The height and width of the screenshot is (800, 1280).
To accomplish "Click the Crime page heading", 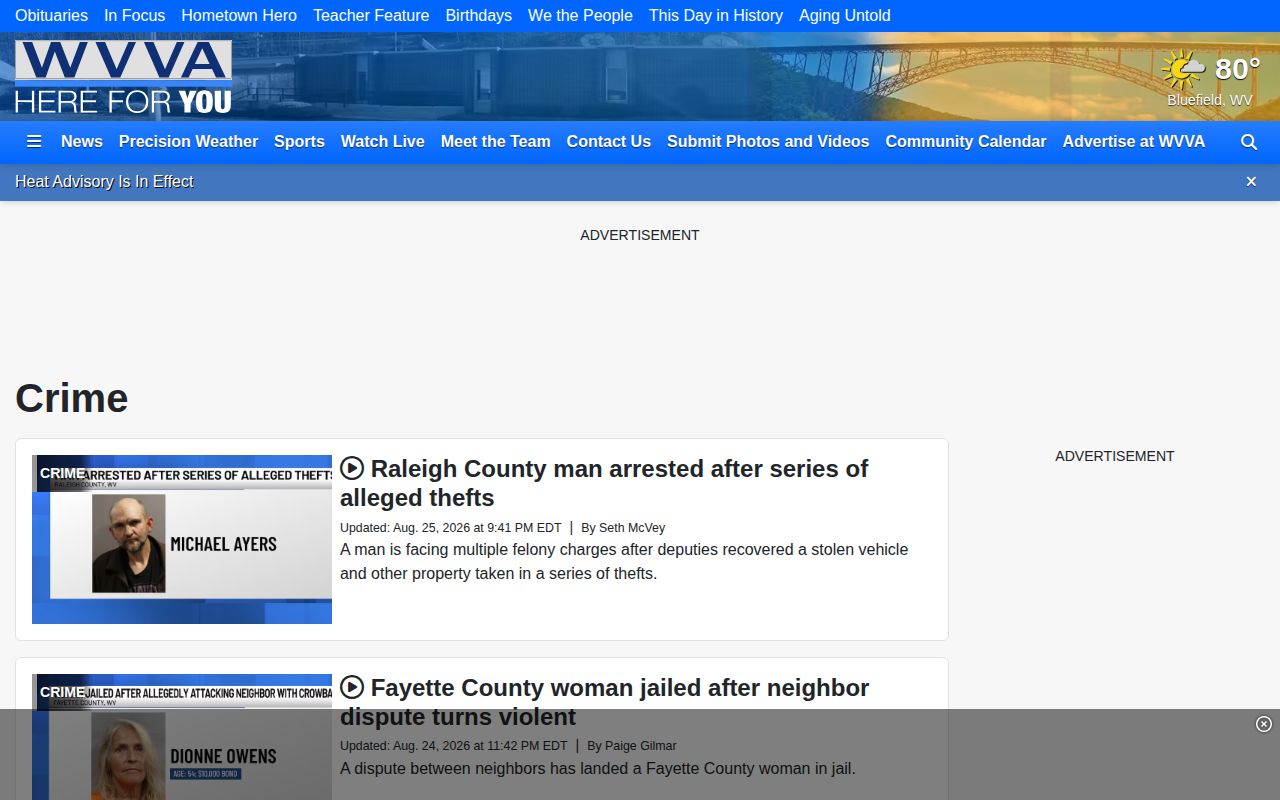I will pos(72,398).
